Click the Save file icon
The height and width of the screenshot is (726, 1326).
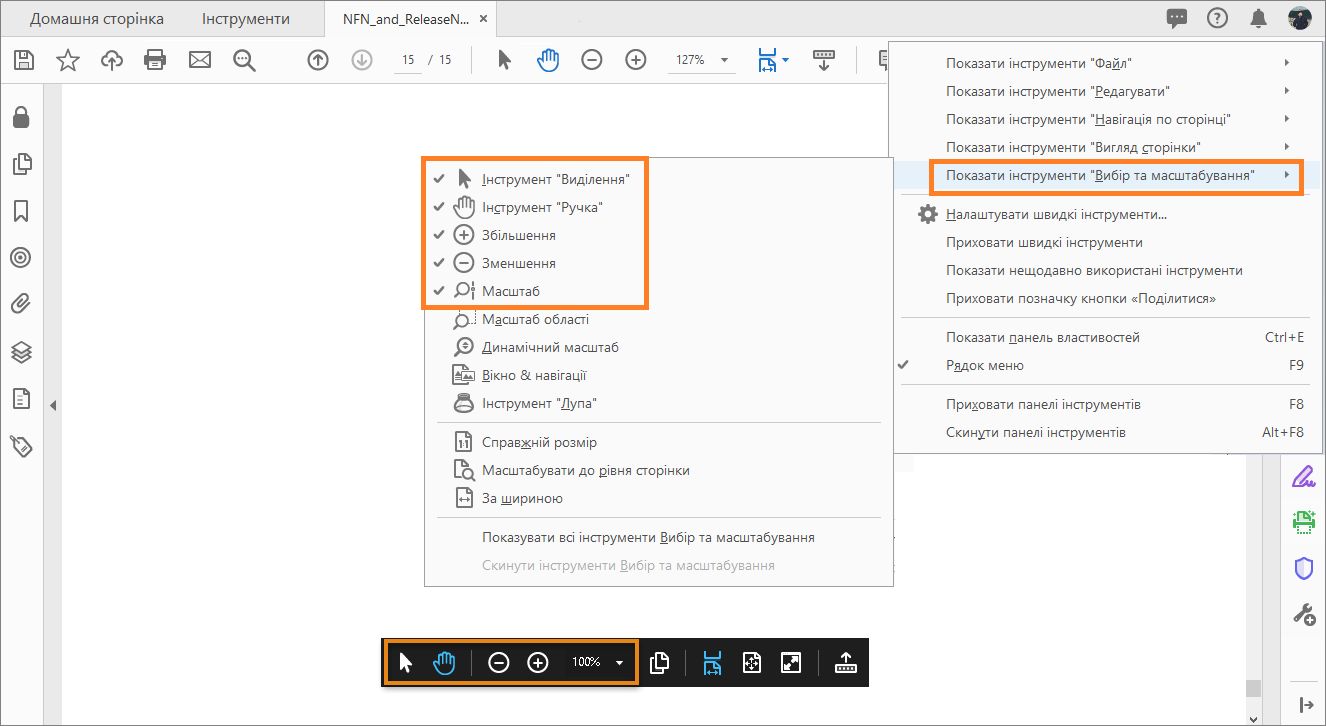coord(22,59)
